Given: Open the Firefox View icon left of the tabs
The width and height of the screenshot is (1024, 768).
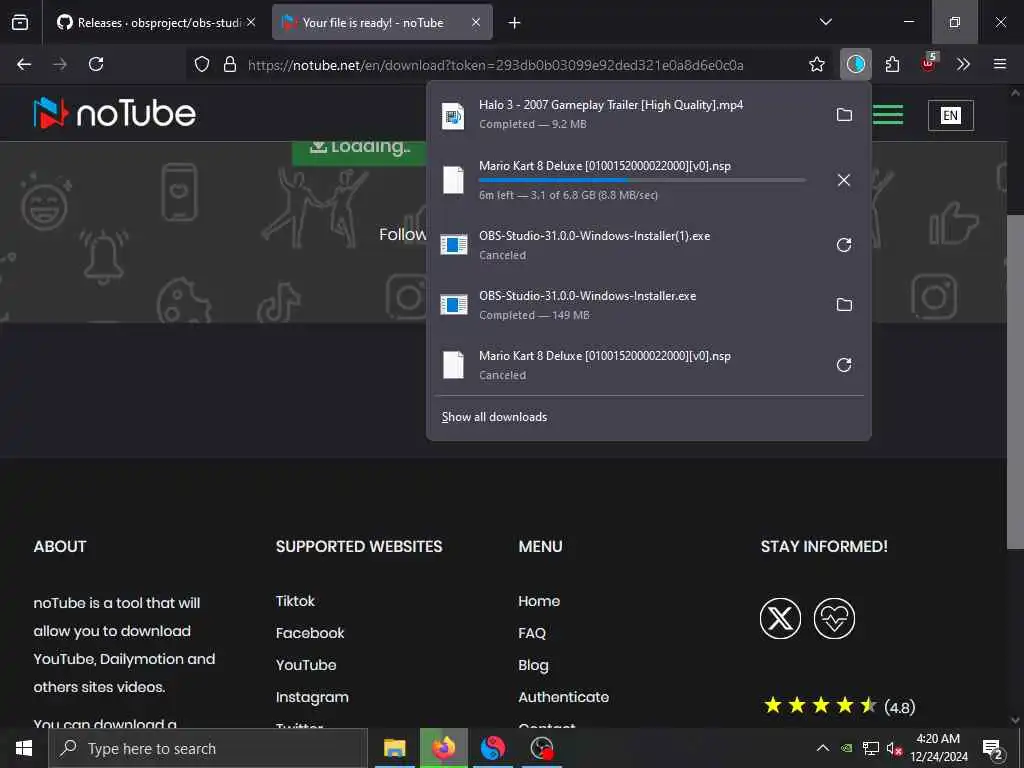Looking at the screenshot, I should pyautogui.click(x=20, y=22).
